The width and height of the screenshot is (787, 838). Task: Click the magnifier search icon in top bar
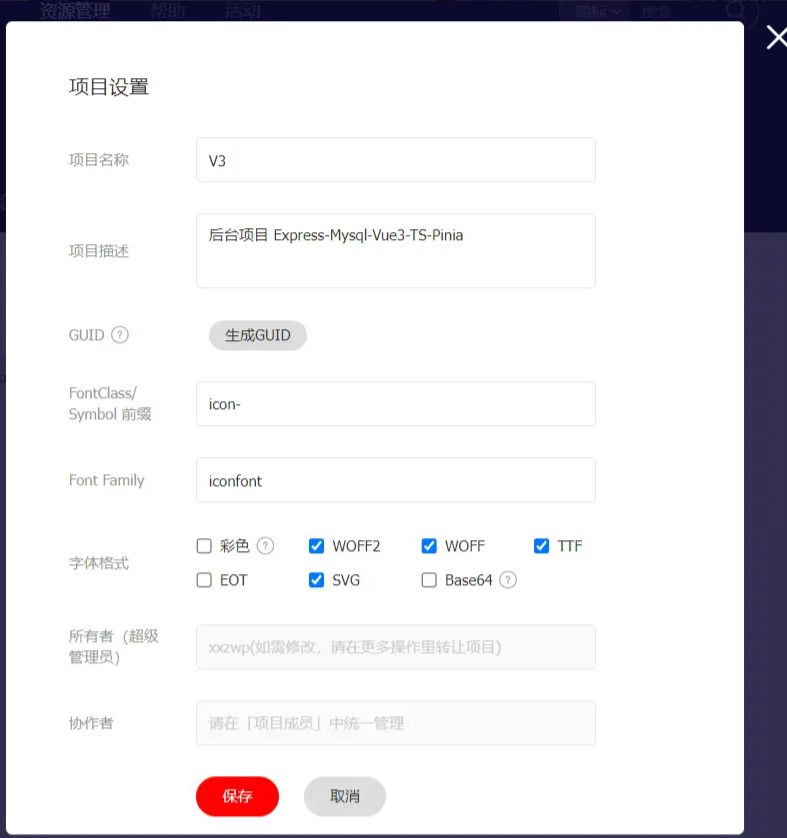736,10
